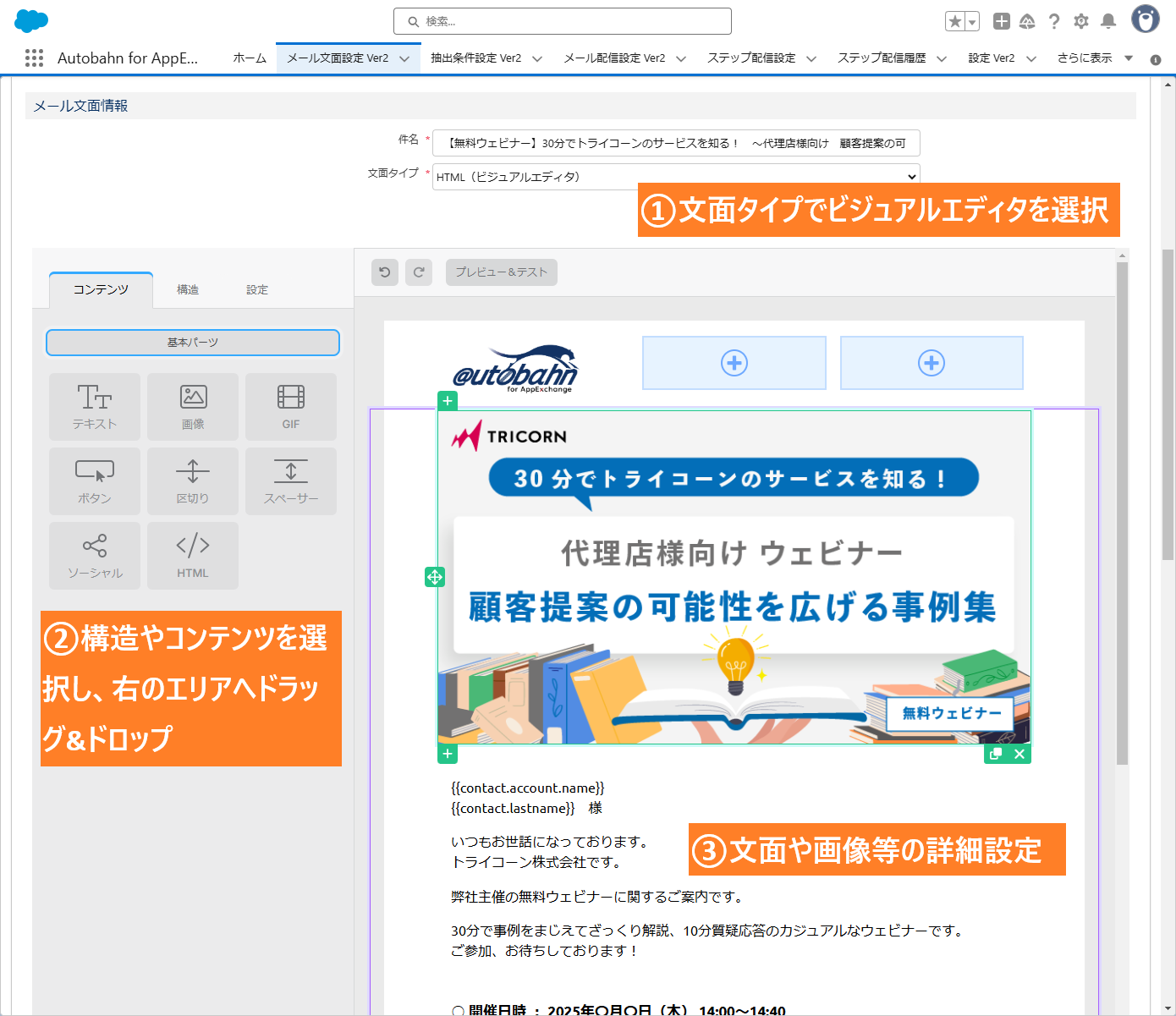Open the global actions plus icon
1176x1016 pixels.
click(1002, 21)
